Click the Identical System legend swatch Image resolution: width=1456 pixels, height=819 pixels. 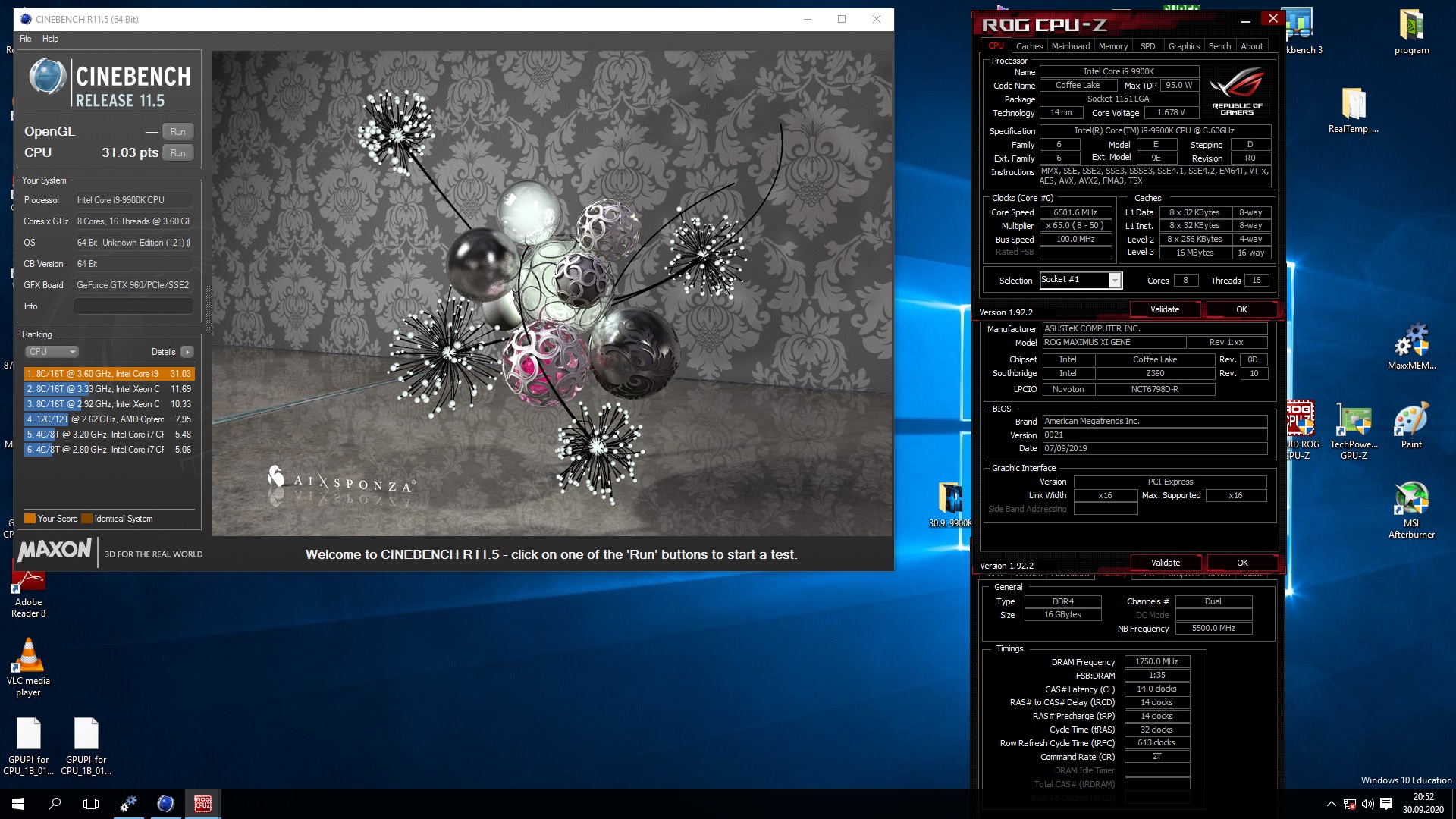tap(86, 519)
